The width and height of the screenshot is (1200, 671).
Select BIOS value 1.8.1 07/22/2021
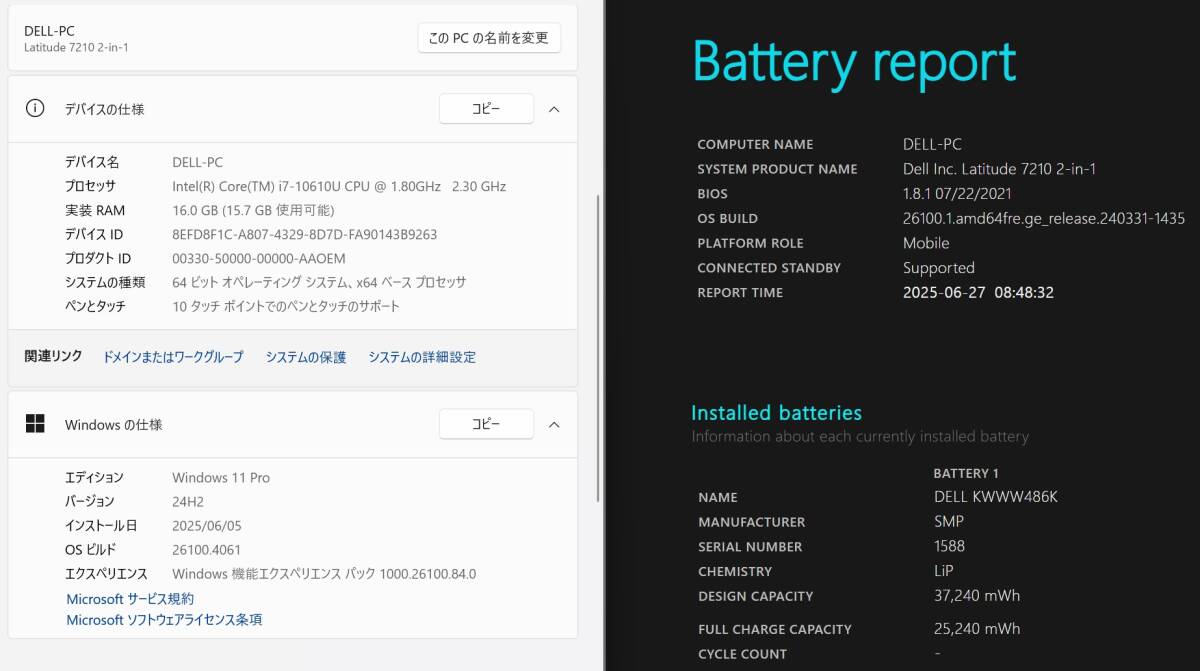957,194
